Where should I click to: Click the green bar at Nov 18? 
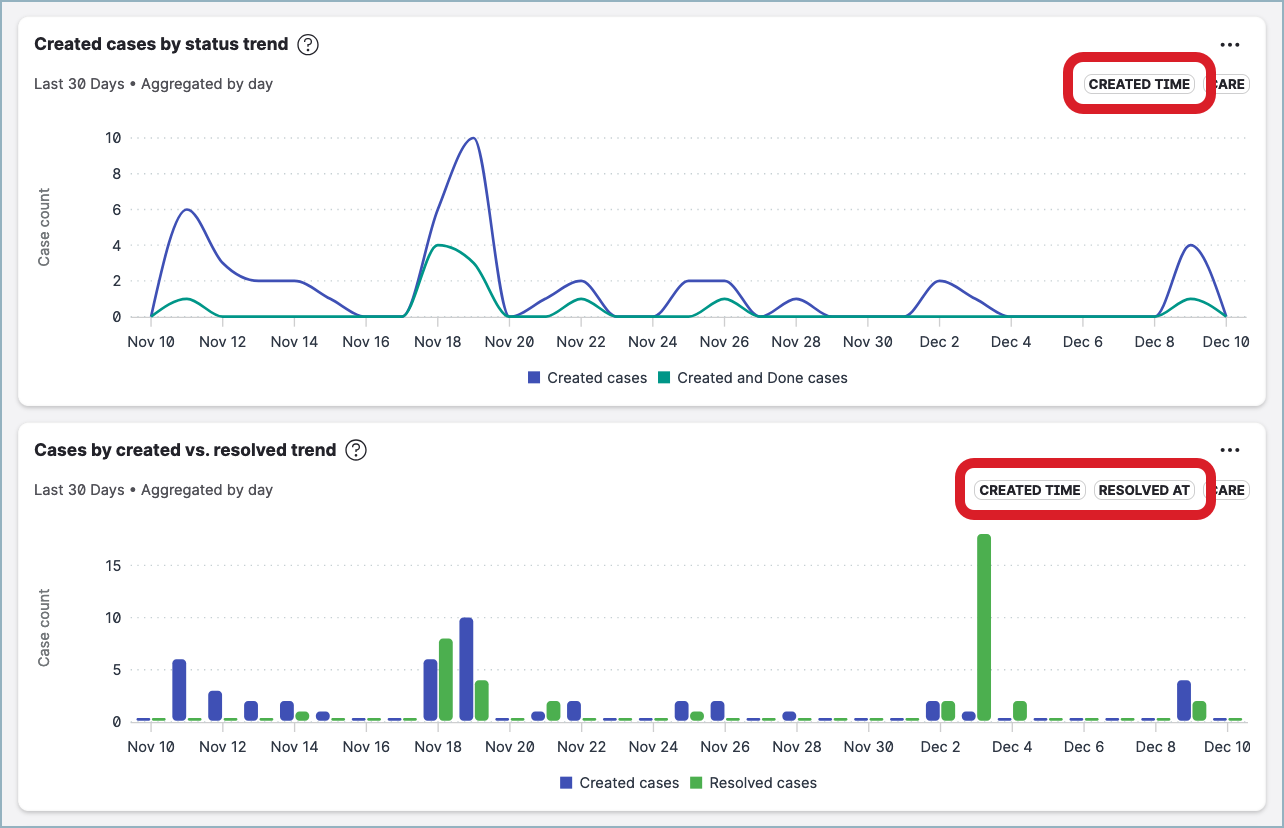446,679
